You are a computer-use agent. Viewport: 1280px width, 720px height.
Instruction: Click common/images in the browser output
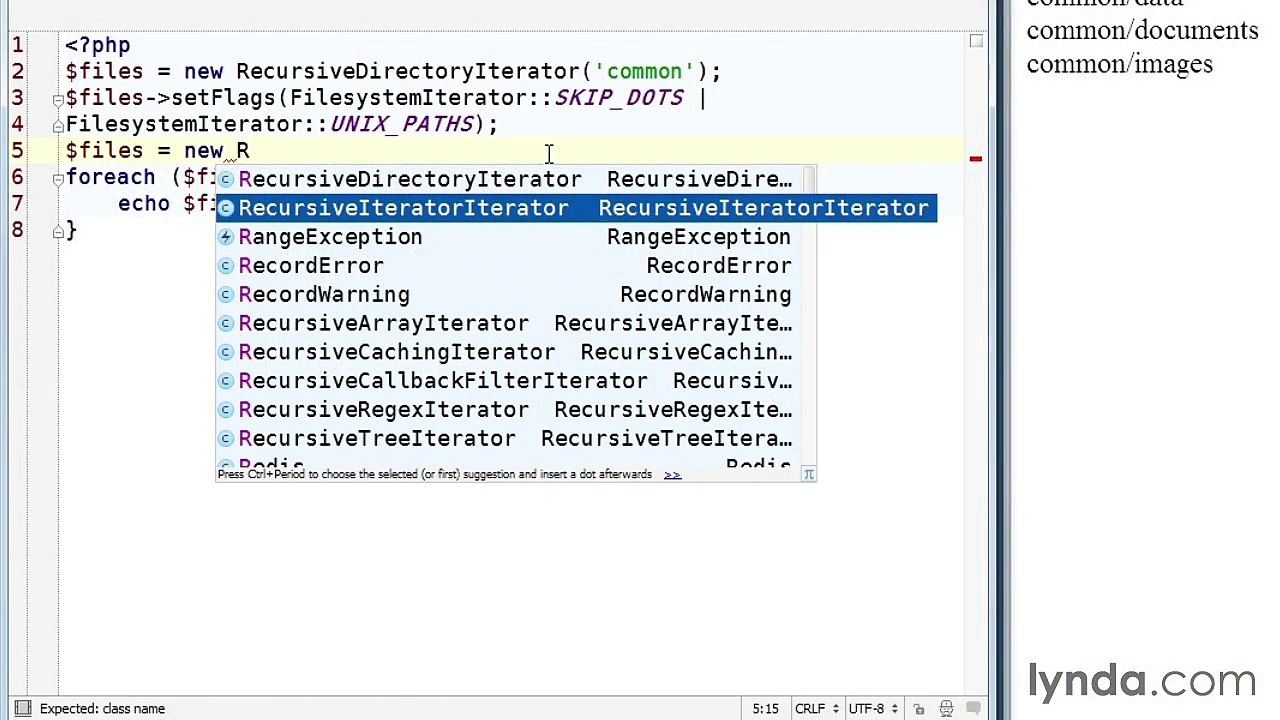click(x=1119, y=64)
